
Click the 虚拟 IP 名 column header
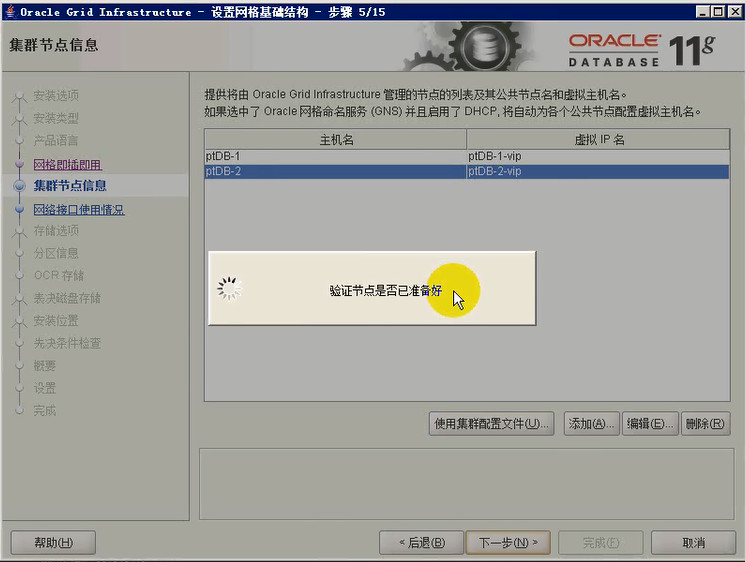coord(598,140)
